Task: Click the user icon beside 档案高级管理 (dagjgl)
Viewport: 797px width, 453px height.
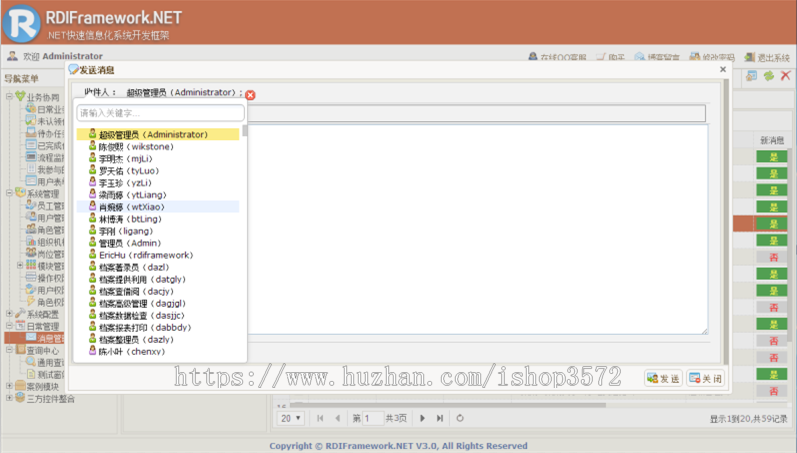Action: (x=93, y=303)
